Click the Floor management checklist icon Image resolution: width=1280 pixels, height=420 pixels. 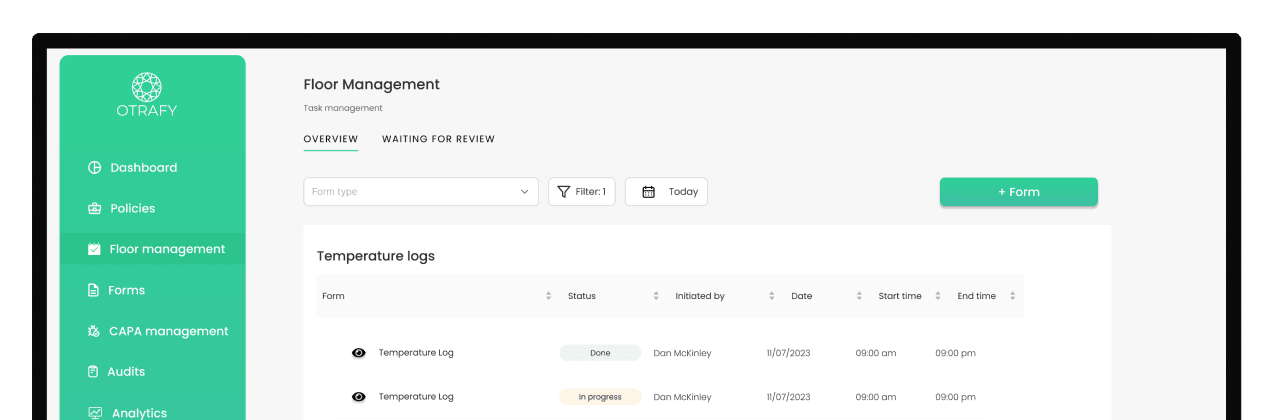click(x=94, y=250)
